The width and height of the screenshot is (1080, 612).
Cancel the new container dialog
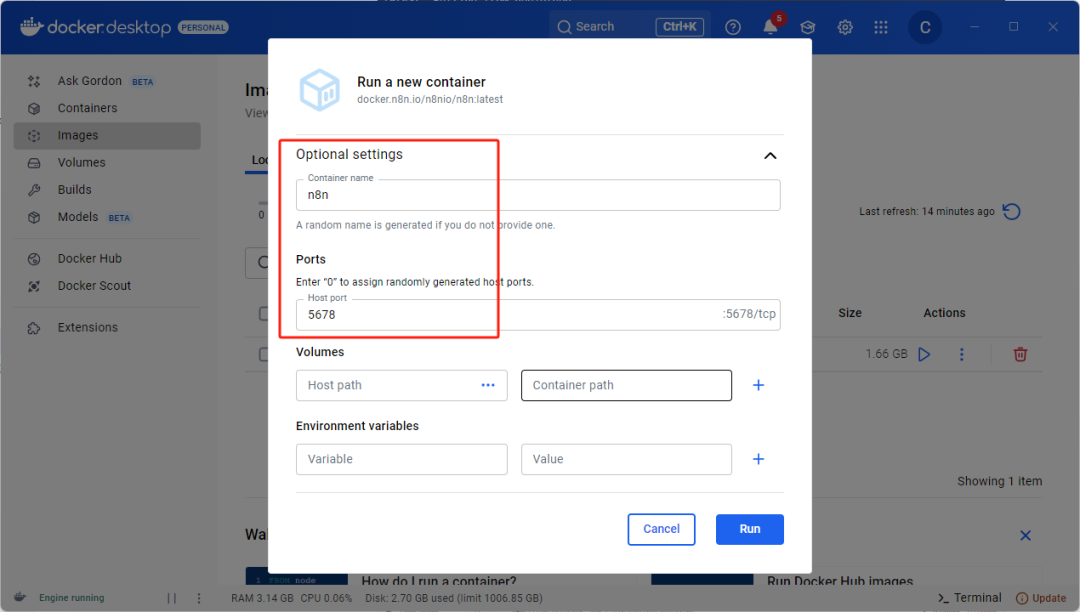point(661,529)
